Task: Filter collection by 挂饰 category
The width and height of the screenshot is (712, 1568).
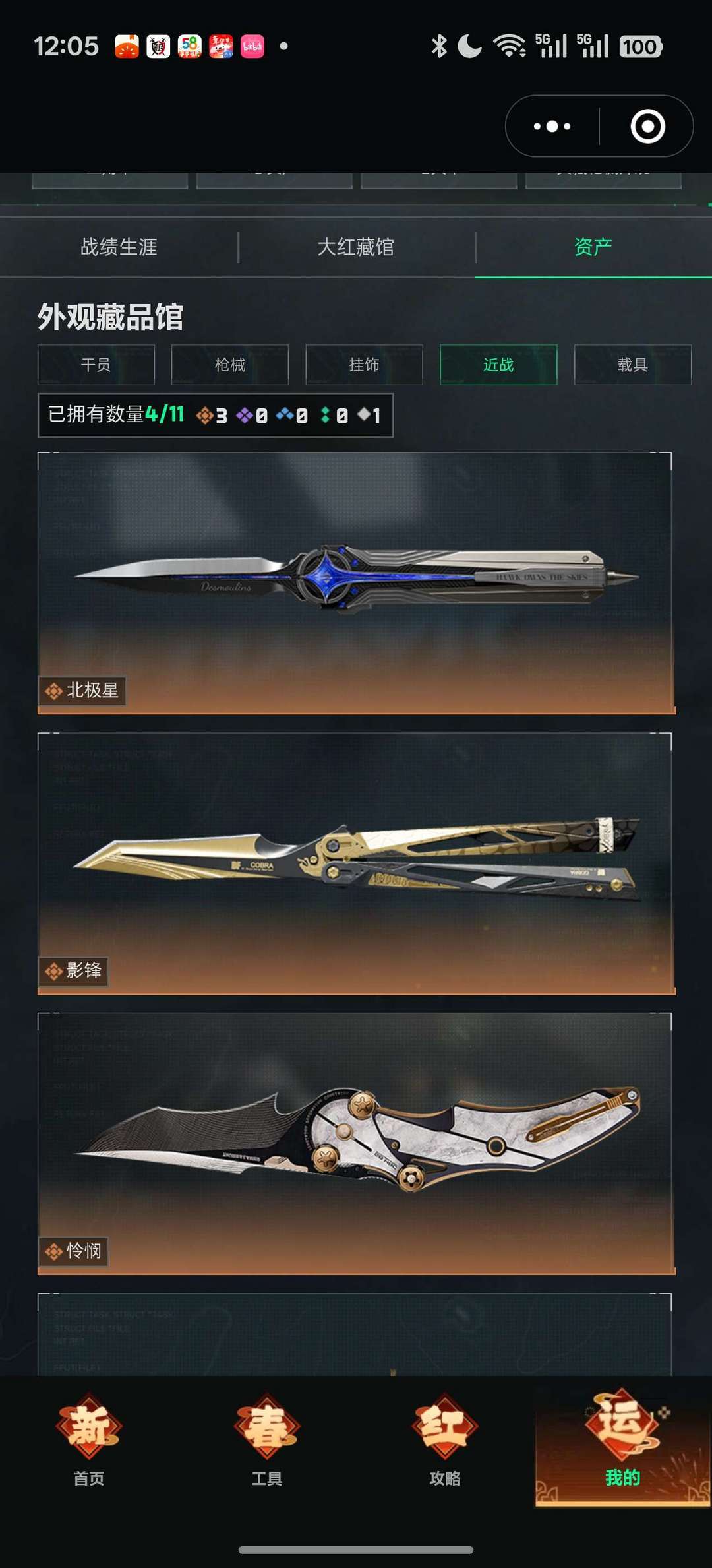Action: (x=364, y=365)
